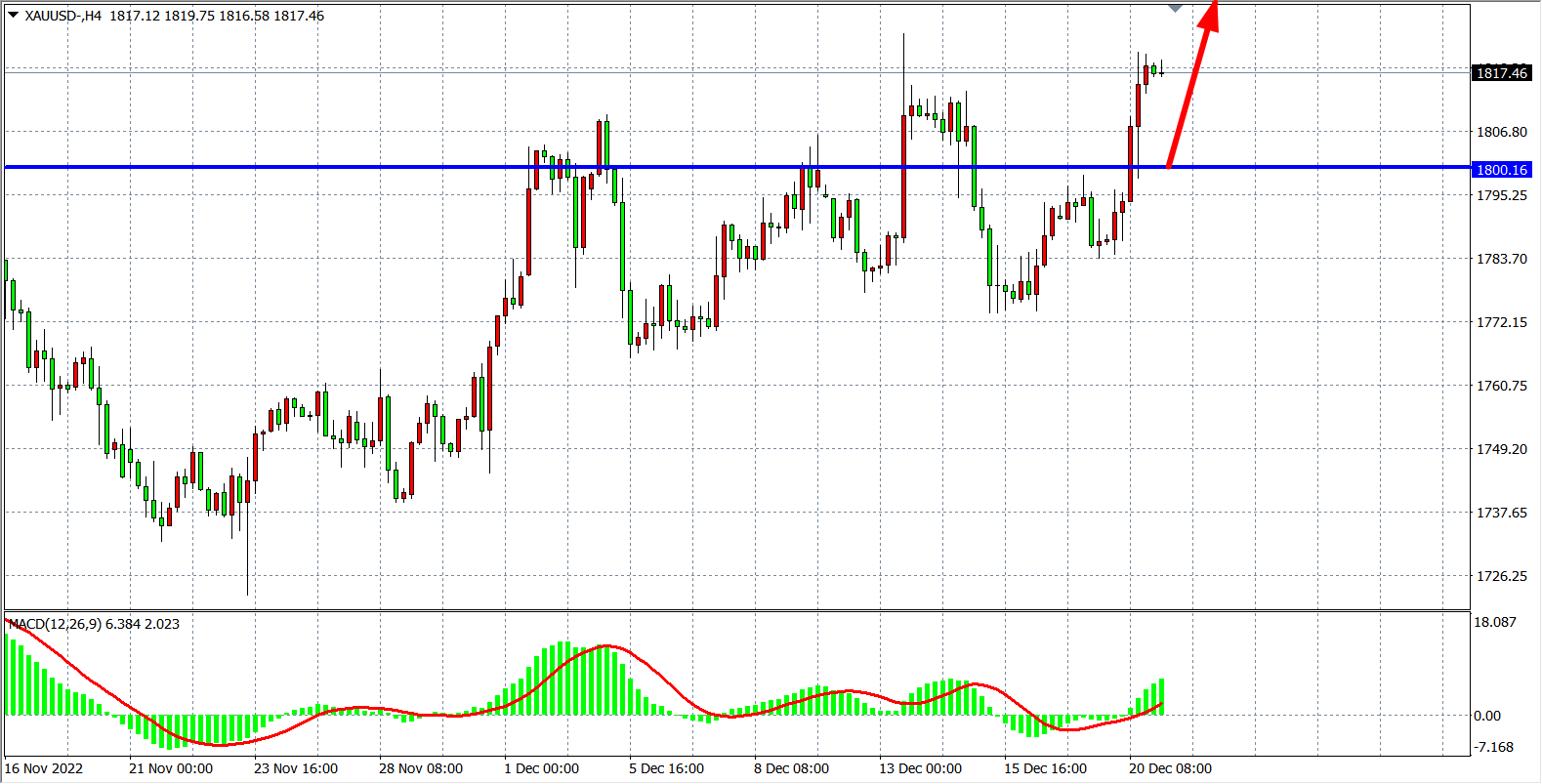Click the 1 Dec 00:00 time label
This screenshot has height=784, width=1542.
click(x=541, y=768)
